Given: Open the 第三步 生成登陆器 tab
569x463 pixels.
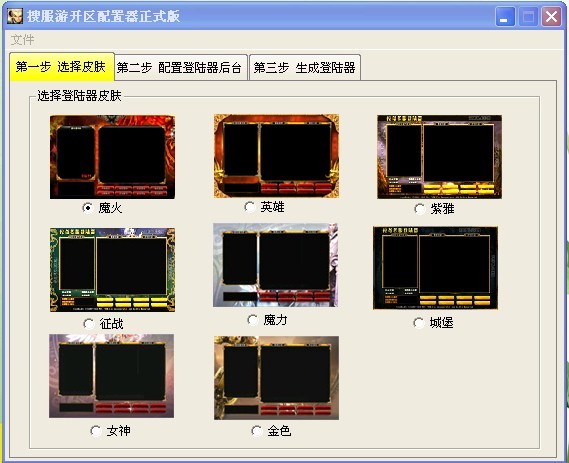Looking at the screenshot, I should pos(305,67).
